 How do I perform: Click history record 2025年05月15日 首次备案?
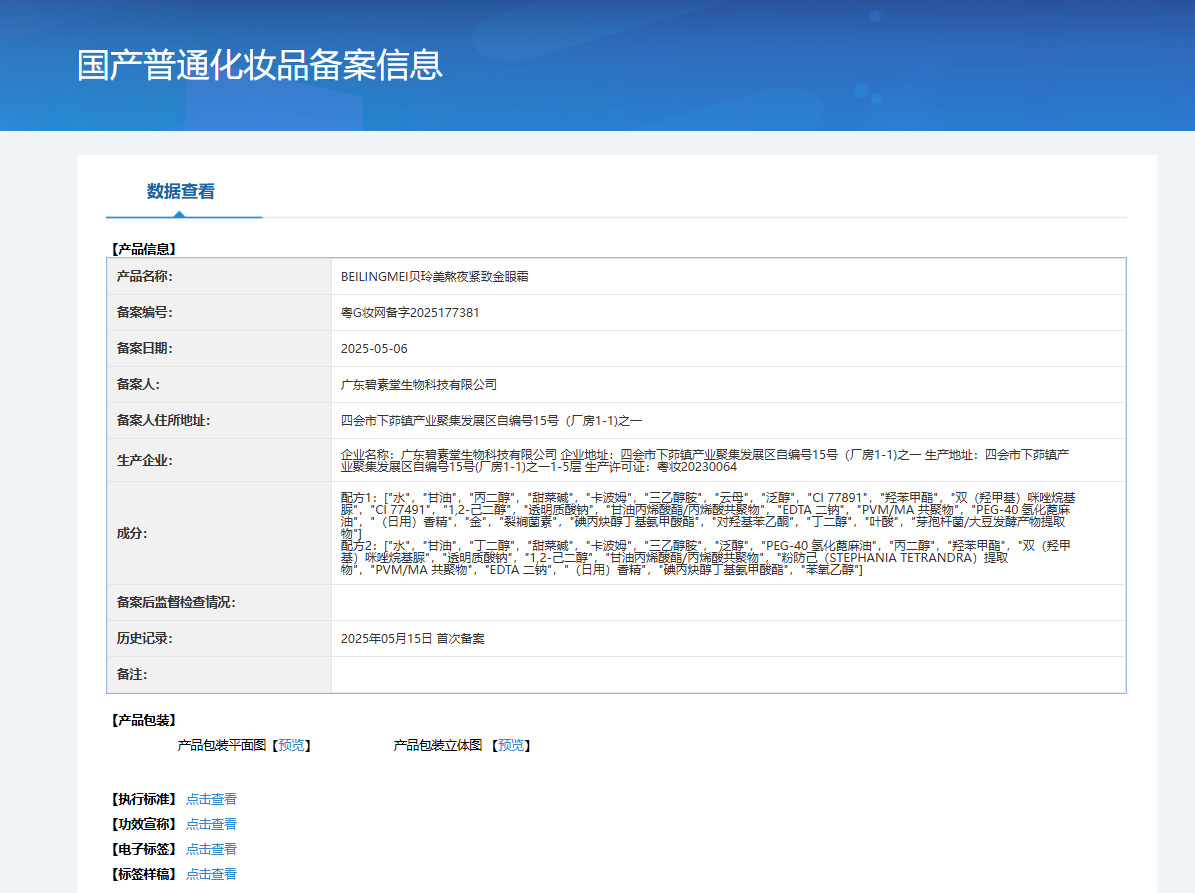[x=412, y=639]
